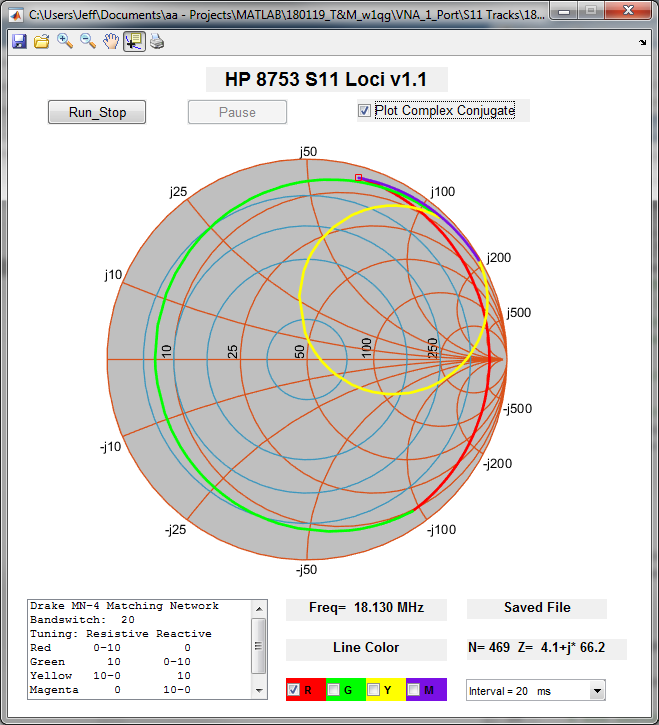Image resolution: width=659 pixels, height=725 pixels.
Task: Click the Run_Stop button
Action: point(97,112)
